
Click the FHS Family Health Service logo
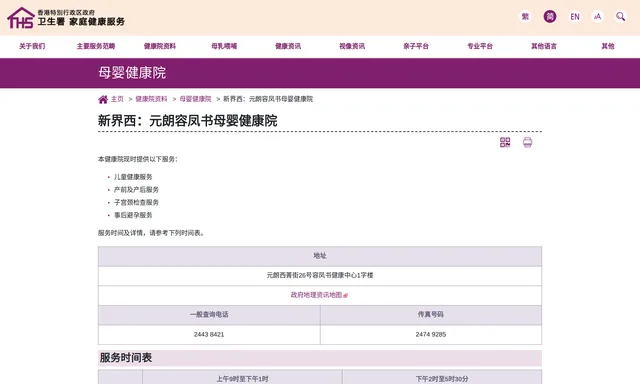point(66,18)
